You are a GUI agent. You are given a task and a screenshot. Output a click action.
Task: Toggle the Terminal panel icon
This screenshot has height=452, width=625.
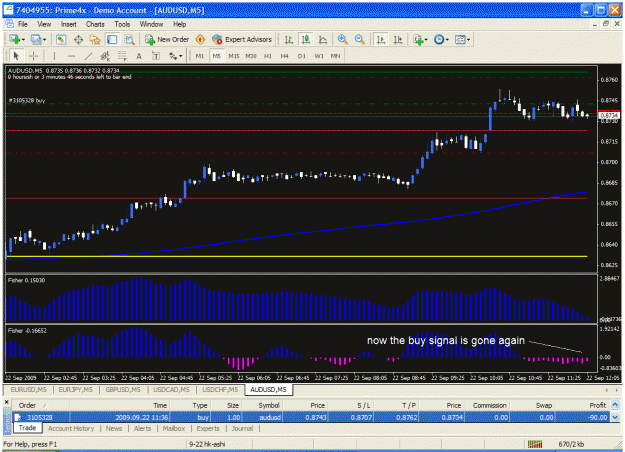click(x=112, y=39)
